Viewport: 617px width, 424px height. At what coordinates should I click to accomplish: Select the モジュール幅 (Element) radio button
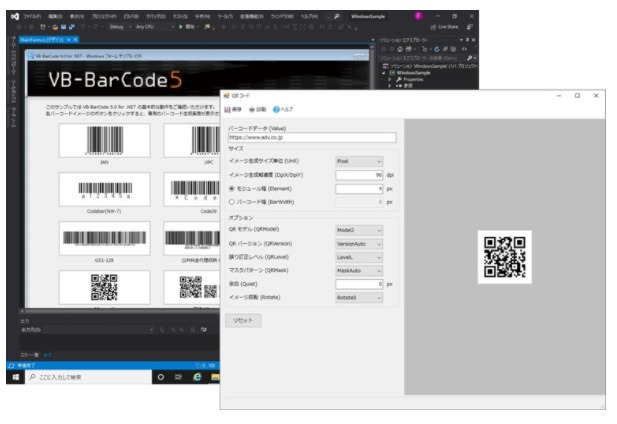pyautogui.click(x=231, y=189)
